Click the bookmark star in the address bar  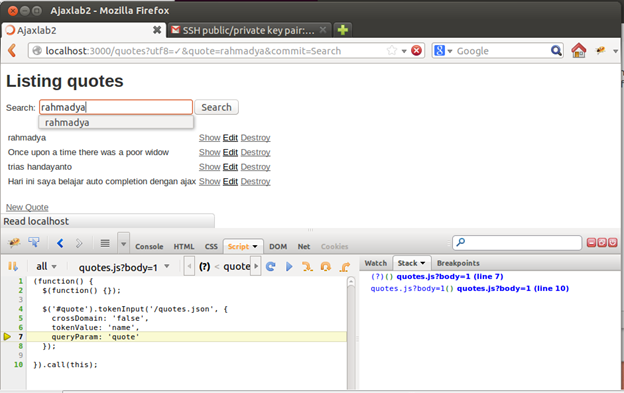click(392, 51)
